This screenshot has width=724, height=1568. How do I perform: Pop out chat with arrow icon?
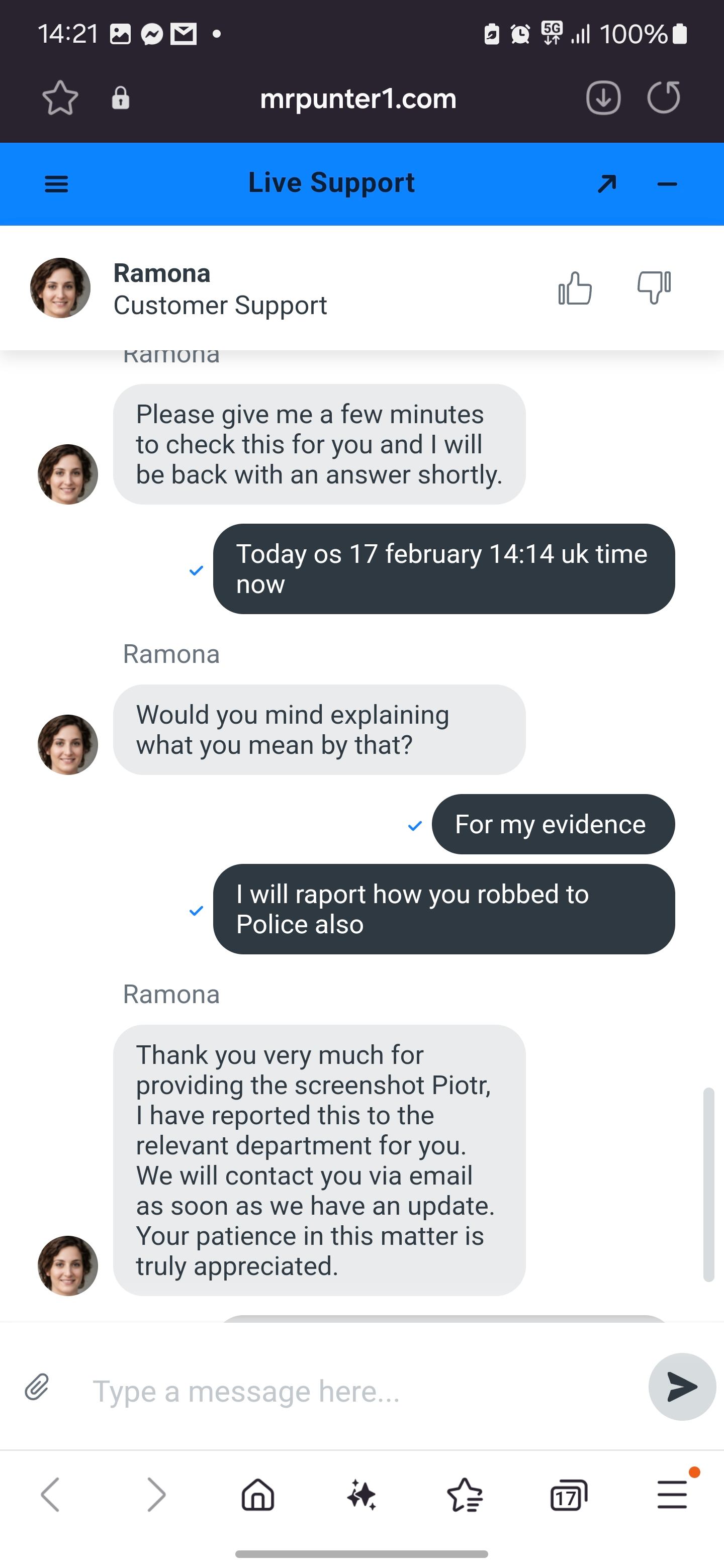pyautogui.click(x=606, y=184)
